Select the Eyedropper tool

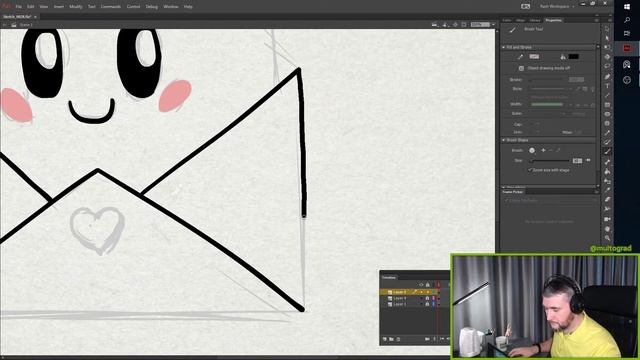click(x=607, y=190)
